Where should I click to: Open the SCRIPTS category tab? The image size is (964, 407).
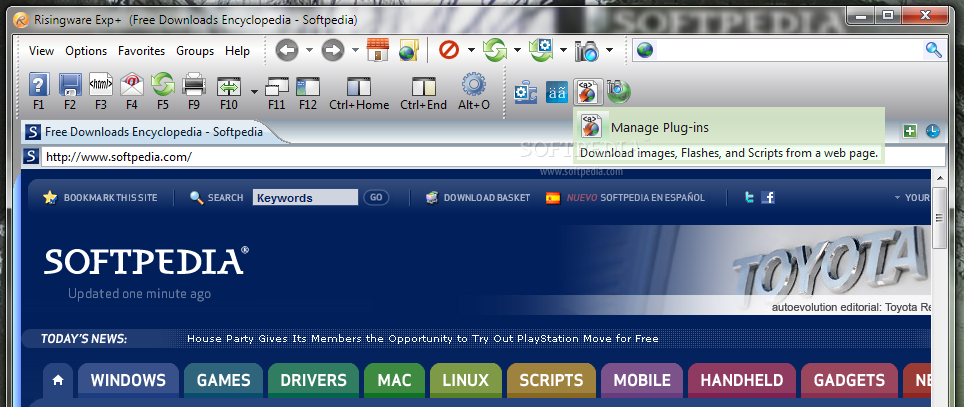pos(551,381)
